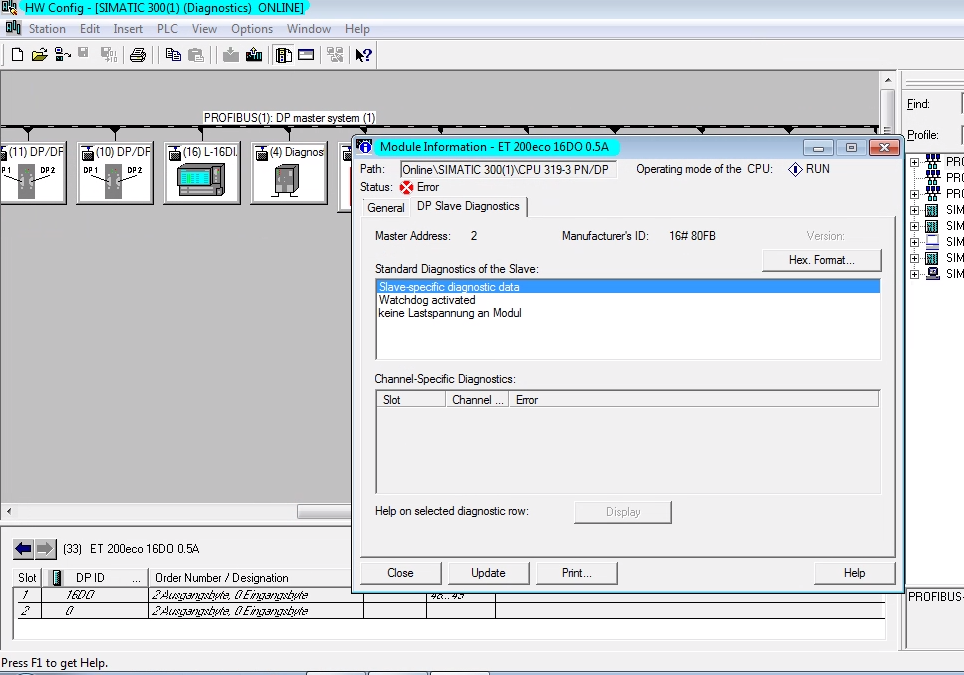Click the context Help arrow icon

[364, 55]
